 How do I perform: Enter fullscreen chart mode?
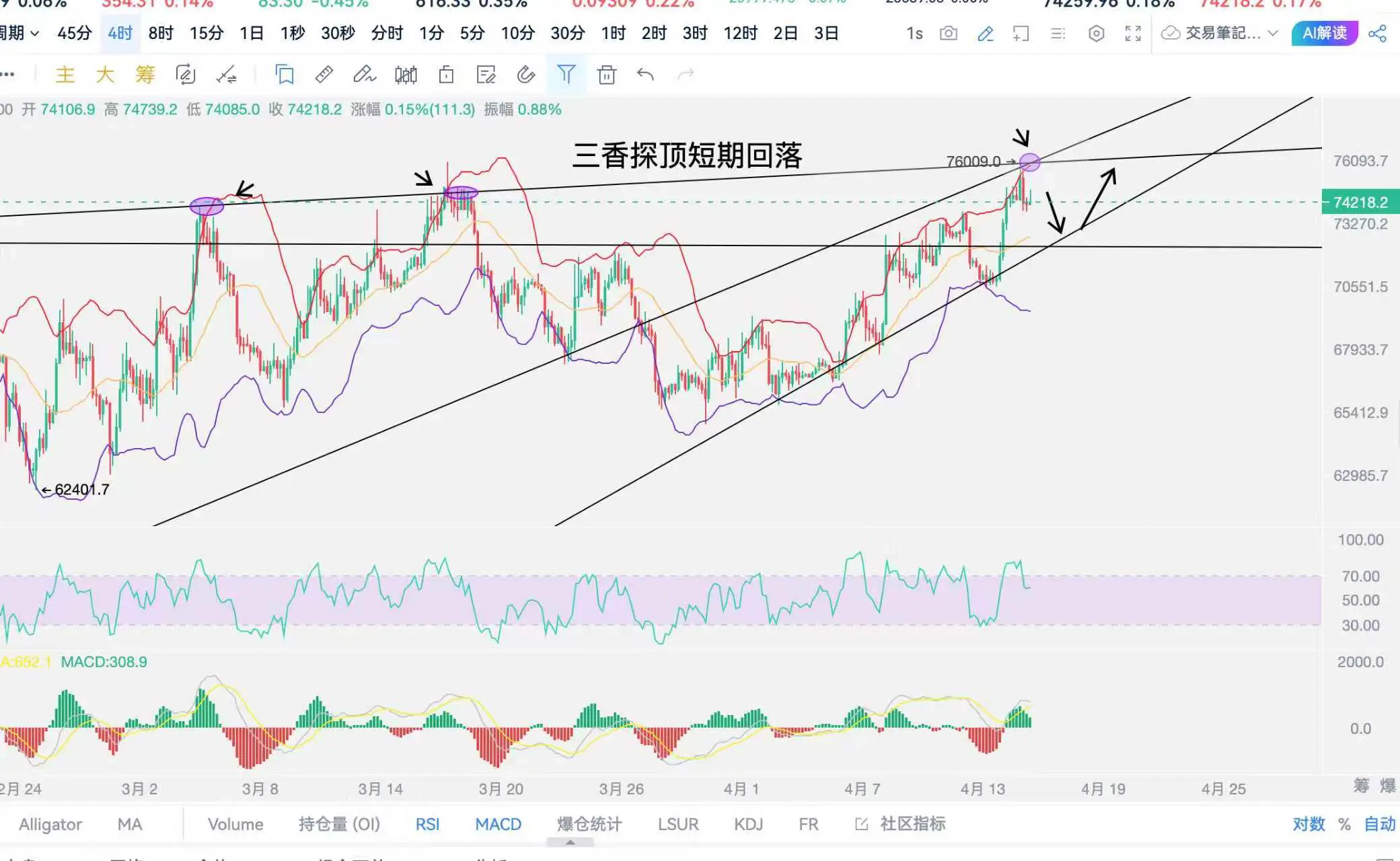click(x=1133, y=34)
